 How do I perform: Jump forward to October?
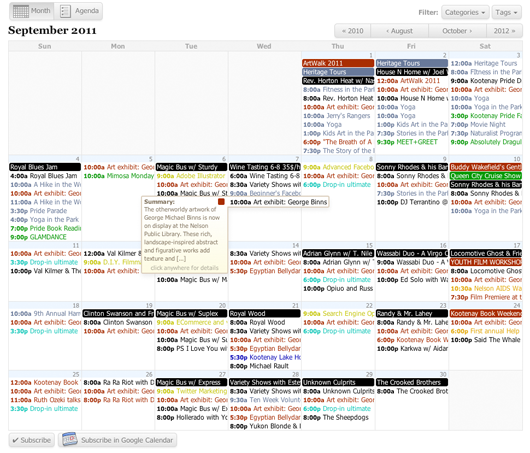point(457,31)
